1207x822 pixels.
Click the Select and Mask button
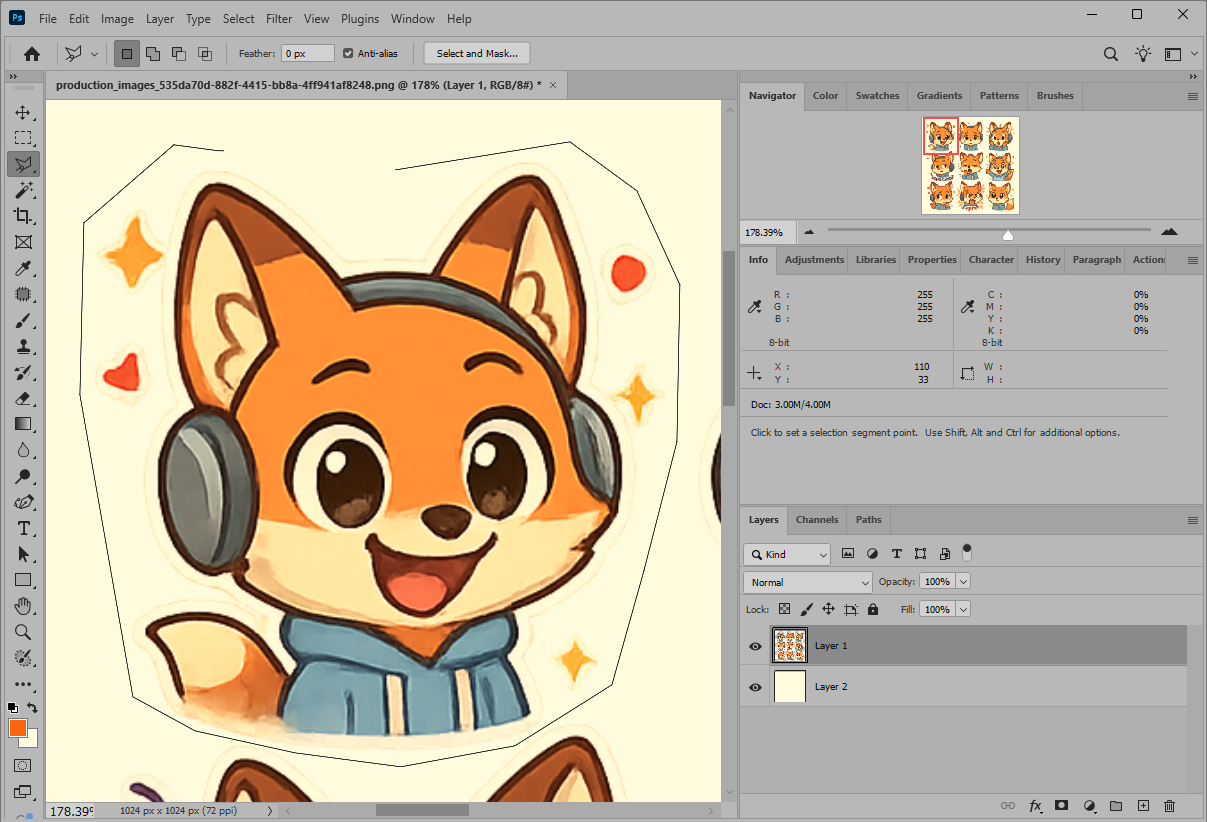tap(476, 54)
